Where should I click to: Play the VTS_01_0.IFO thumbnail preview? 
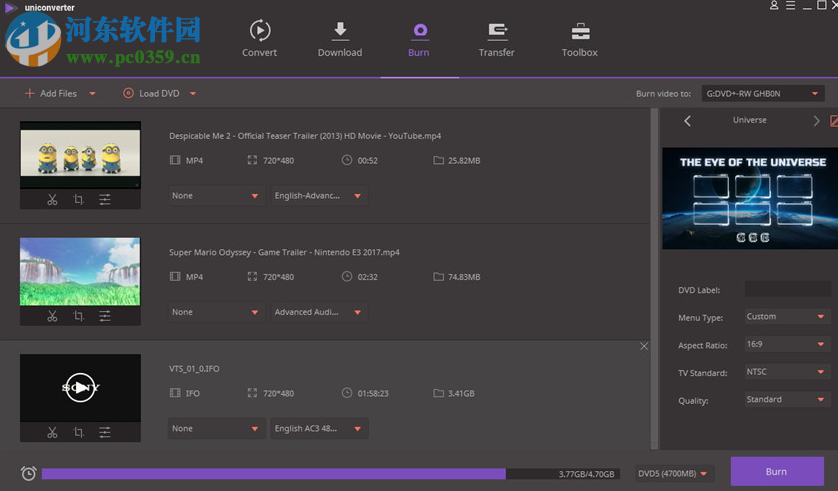coord(80,387)
